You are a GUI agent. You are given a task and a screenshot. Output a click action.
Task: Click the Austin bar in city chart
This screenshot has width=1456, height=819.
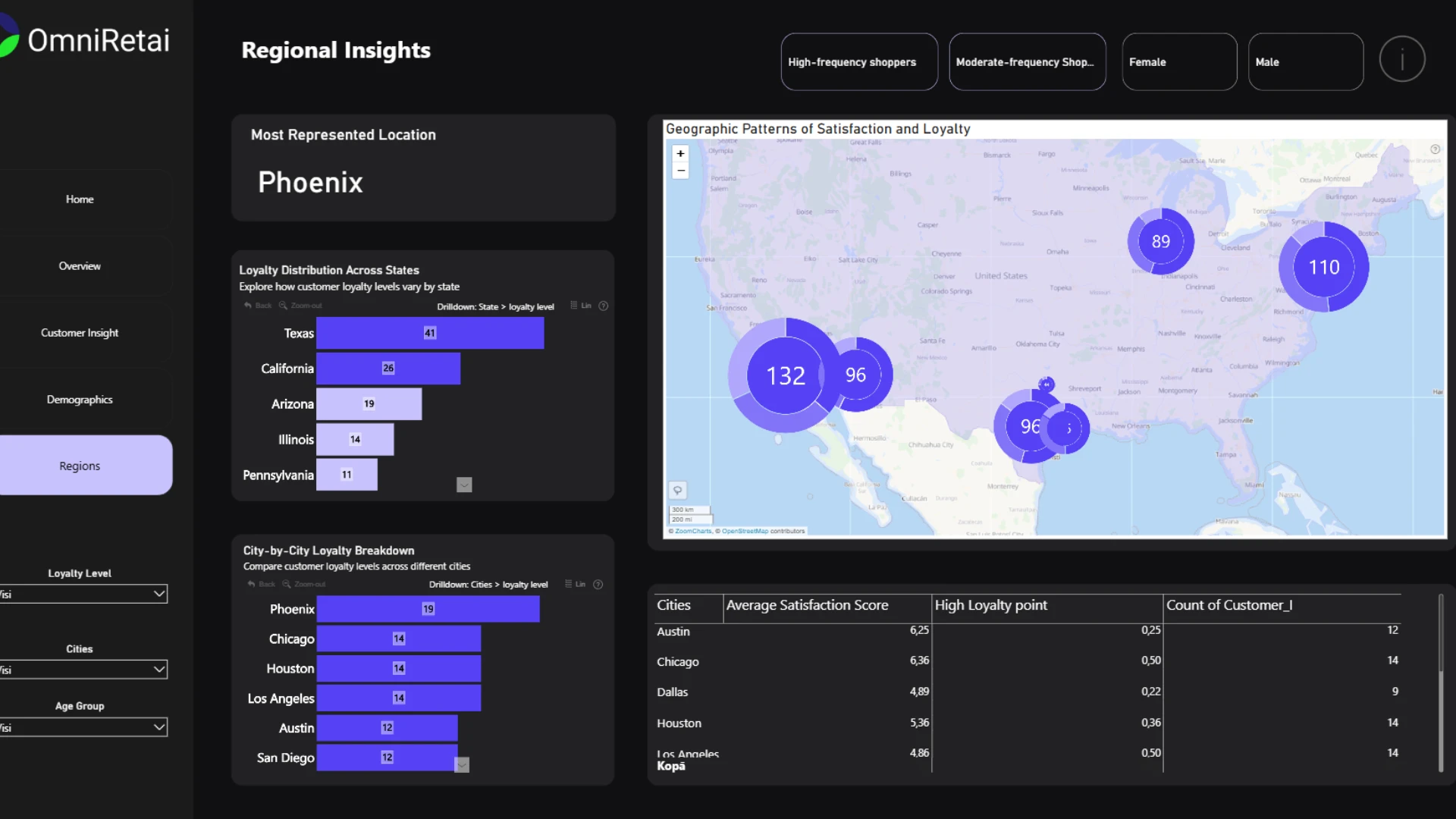[387, 728]
